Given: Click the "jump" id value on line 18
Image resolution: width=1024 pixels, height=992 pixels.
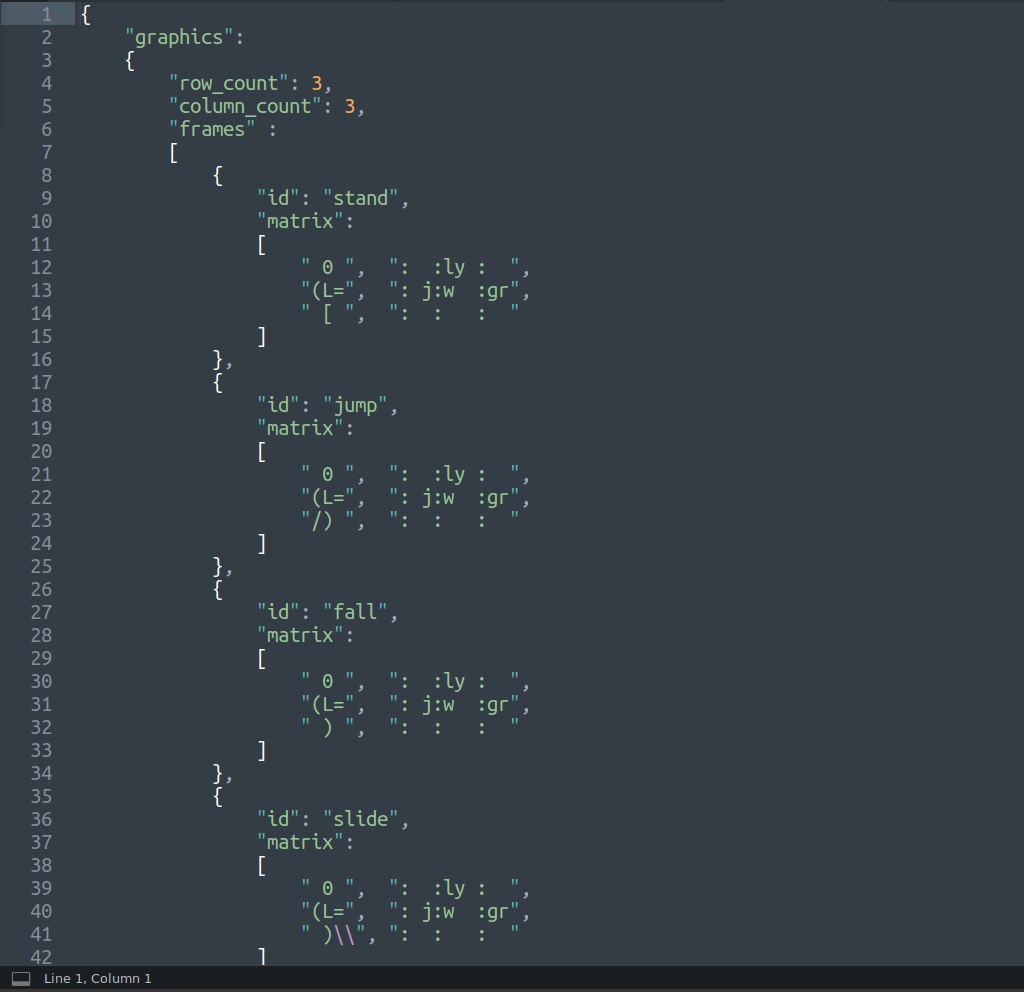Looking at the screenshot, I should point(355,406).
